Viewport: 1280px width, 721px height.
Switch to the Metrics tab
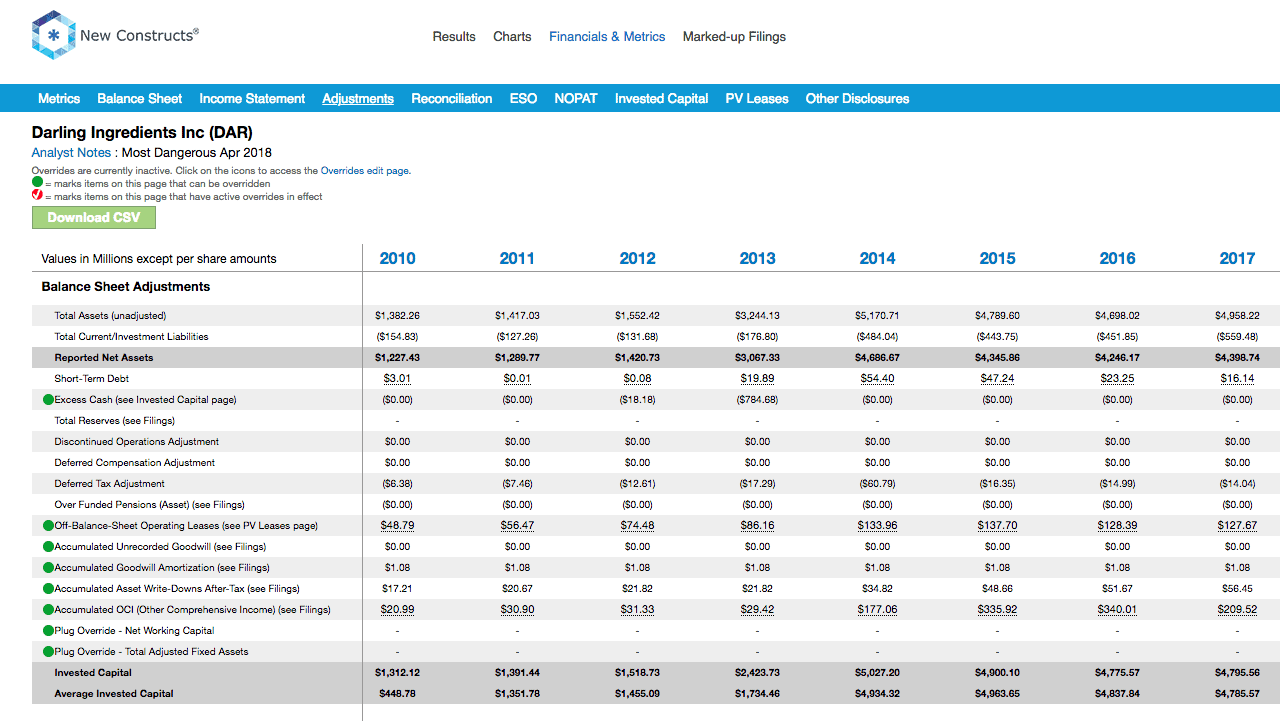coord(59,98)
